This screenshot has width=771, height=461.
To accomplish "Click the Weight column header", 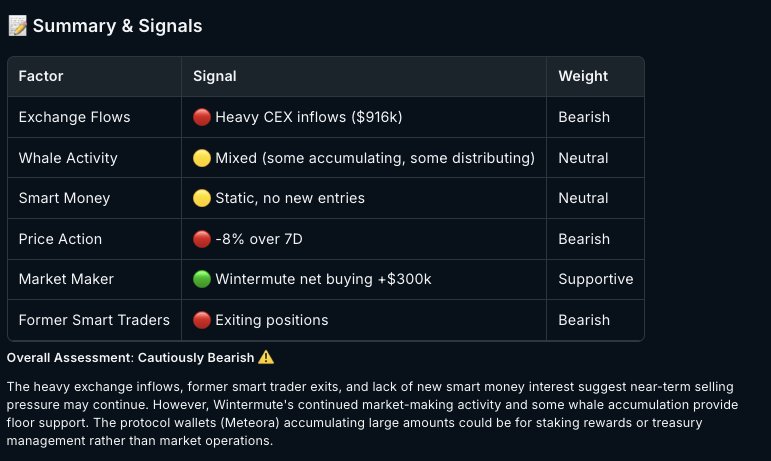I will pos(582,76).
